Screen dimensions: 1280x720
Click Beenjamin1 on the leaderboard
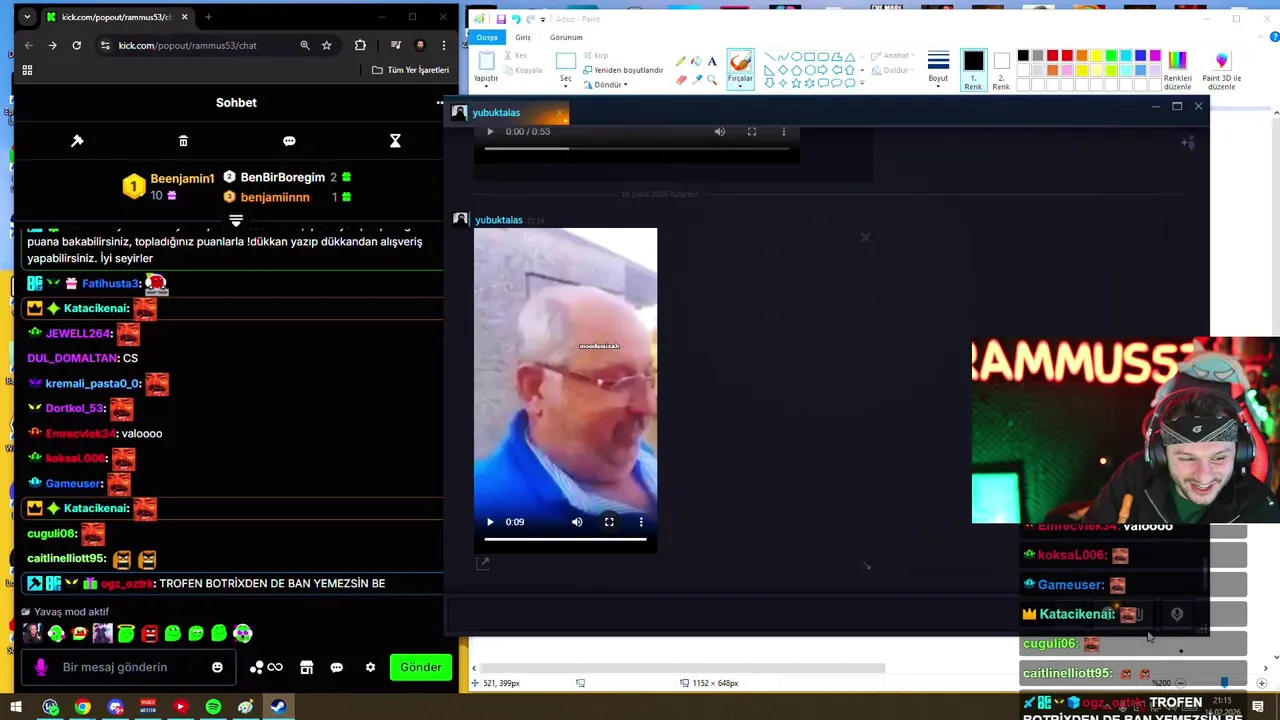pyautogui.click(x=182, y=178)
